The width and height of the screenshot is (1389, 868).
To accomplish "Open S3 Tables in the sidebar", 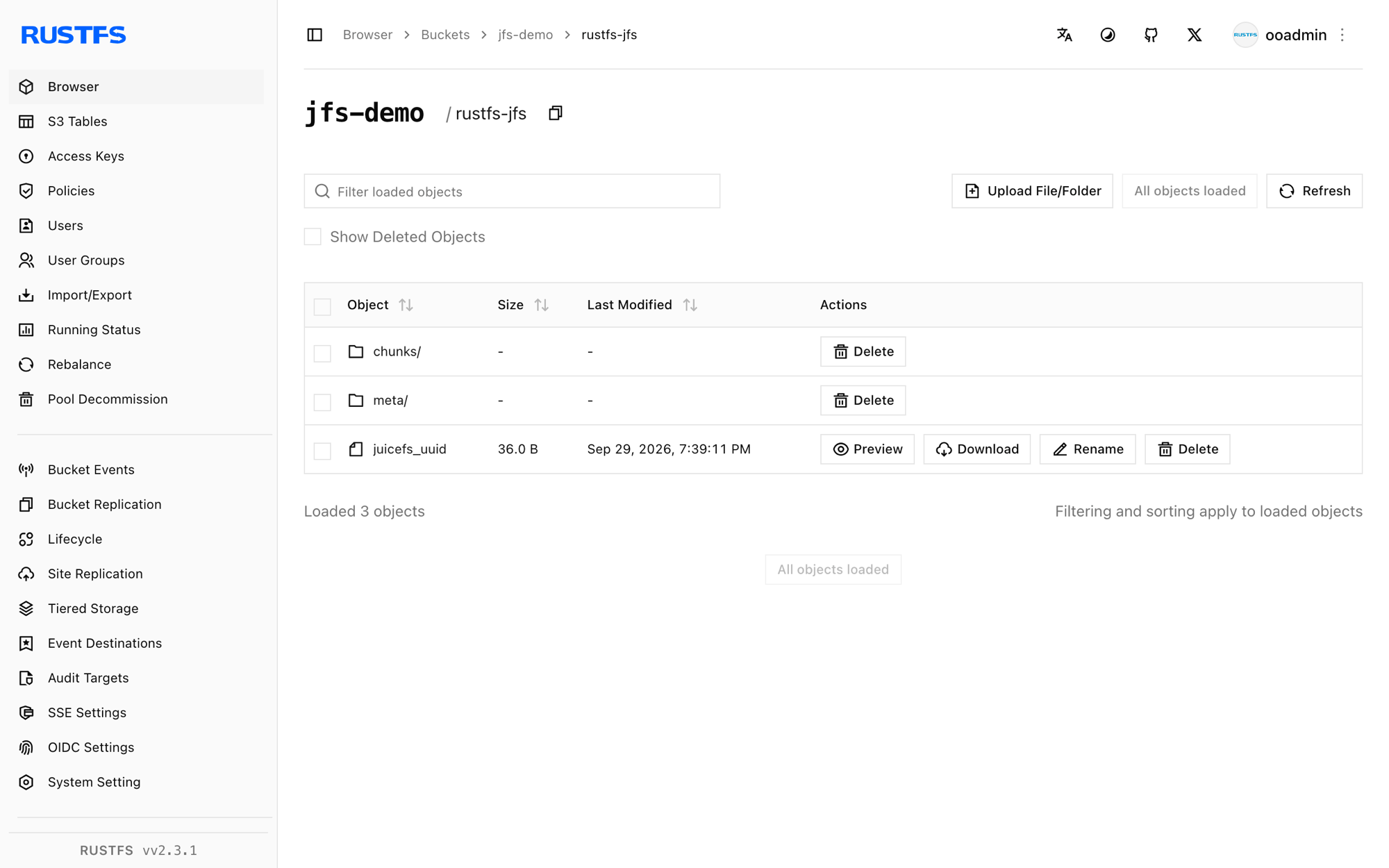I will click(x=136, y=122).
